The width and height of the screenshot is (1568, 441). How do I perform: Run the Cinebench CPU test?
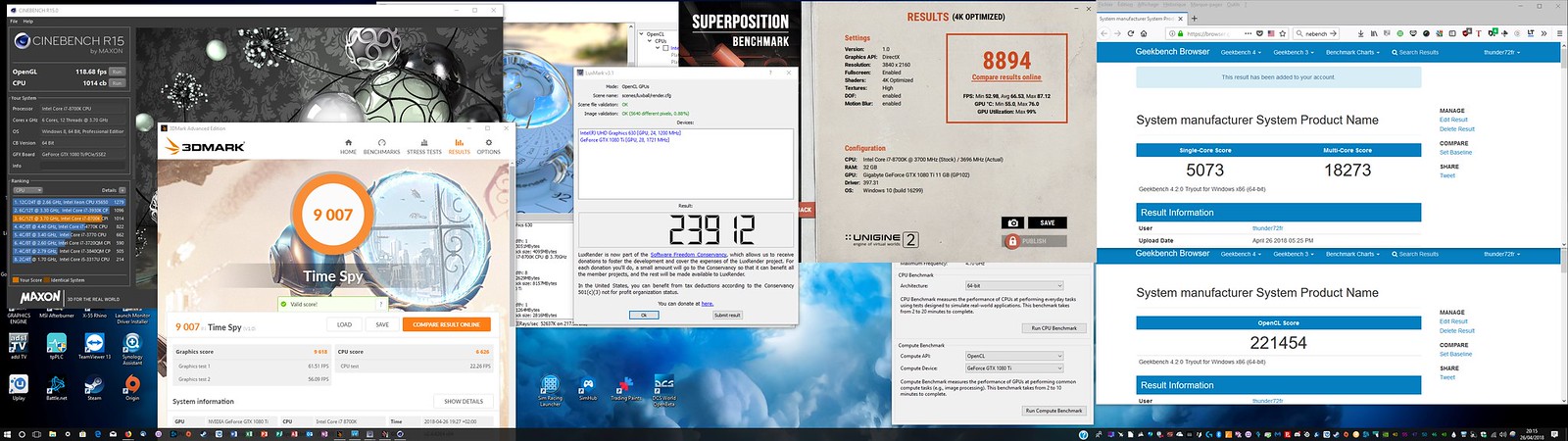[x=117, y=83]
